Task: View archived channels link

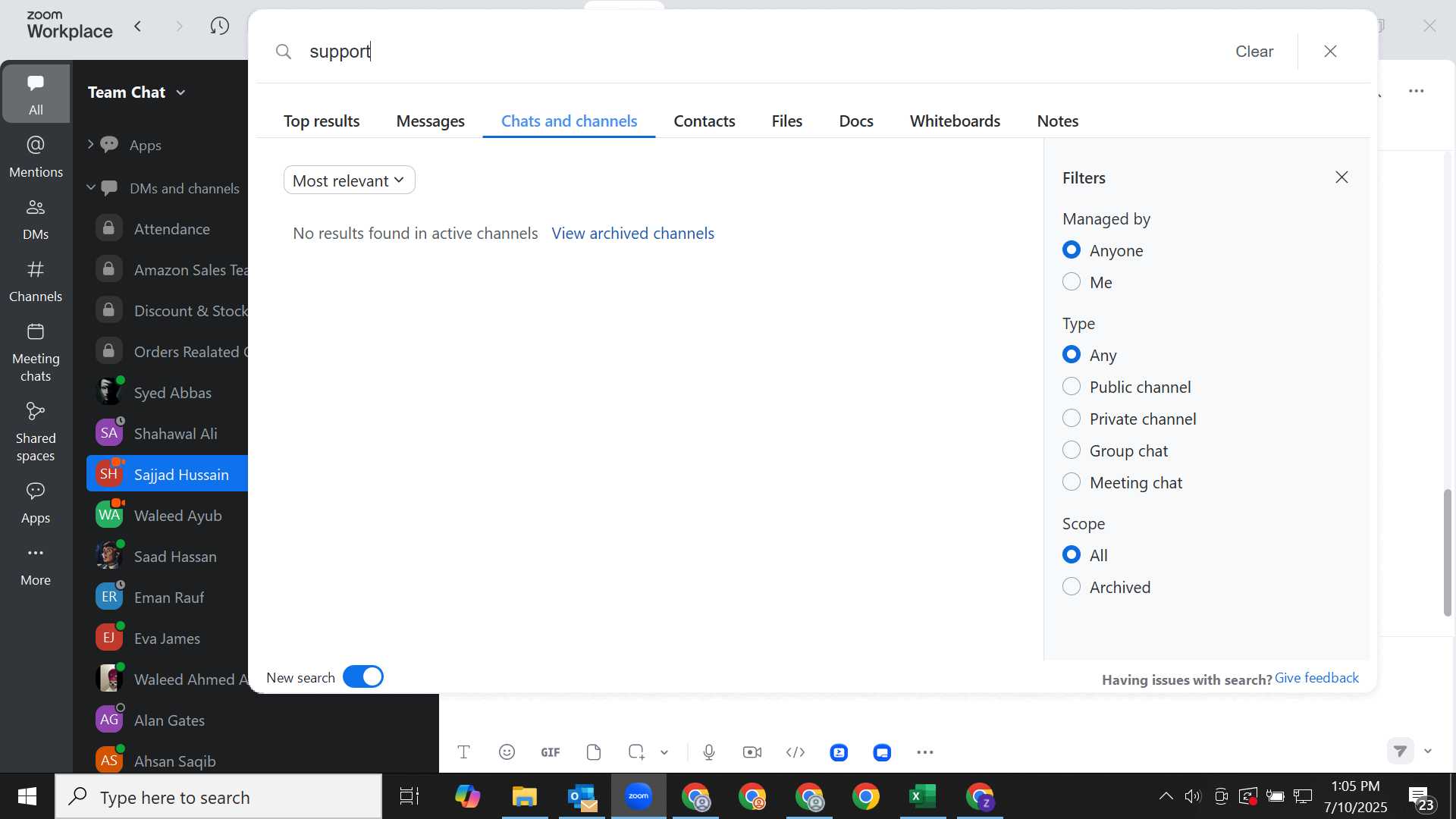Action: [633, 234]
